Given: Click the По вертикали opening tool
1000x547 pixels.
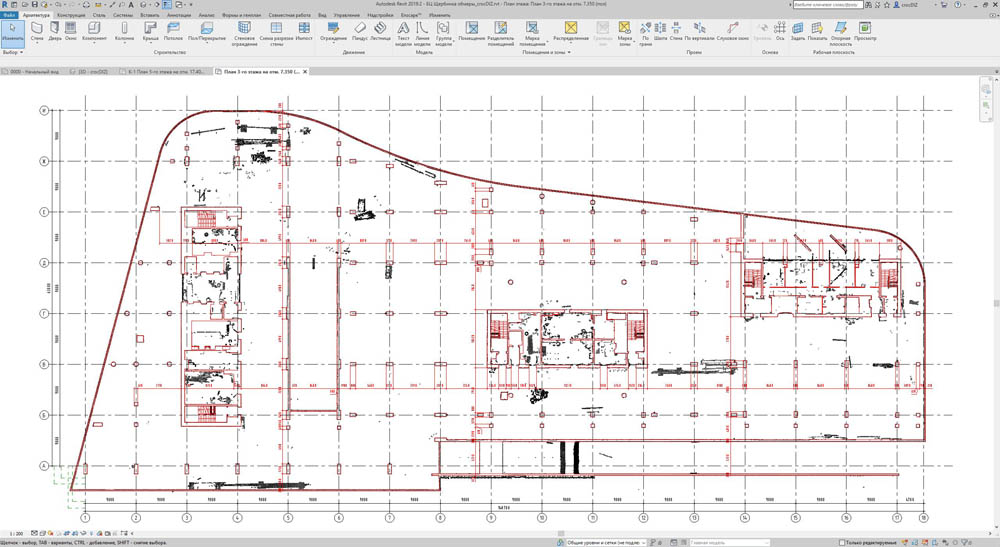Looking at the screenshot, I should [700, 32].
